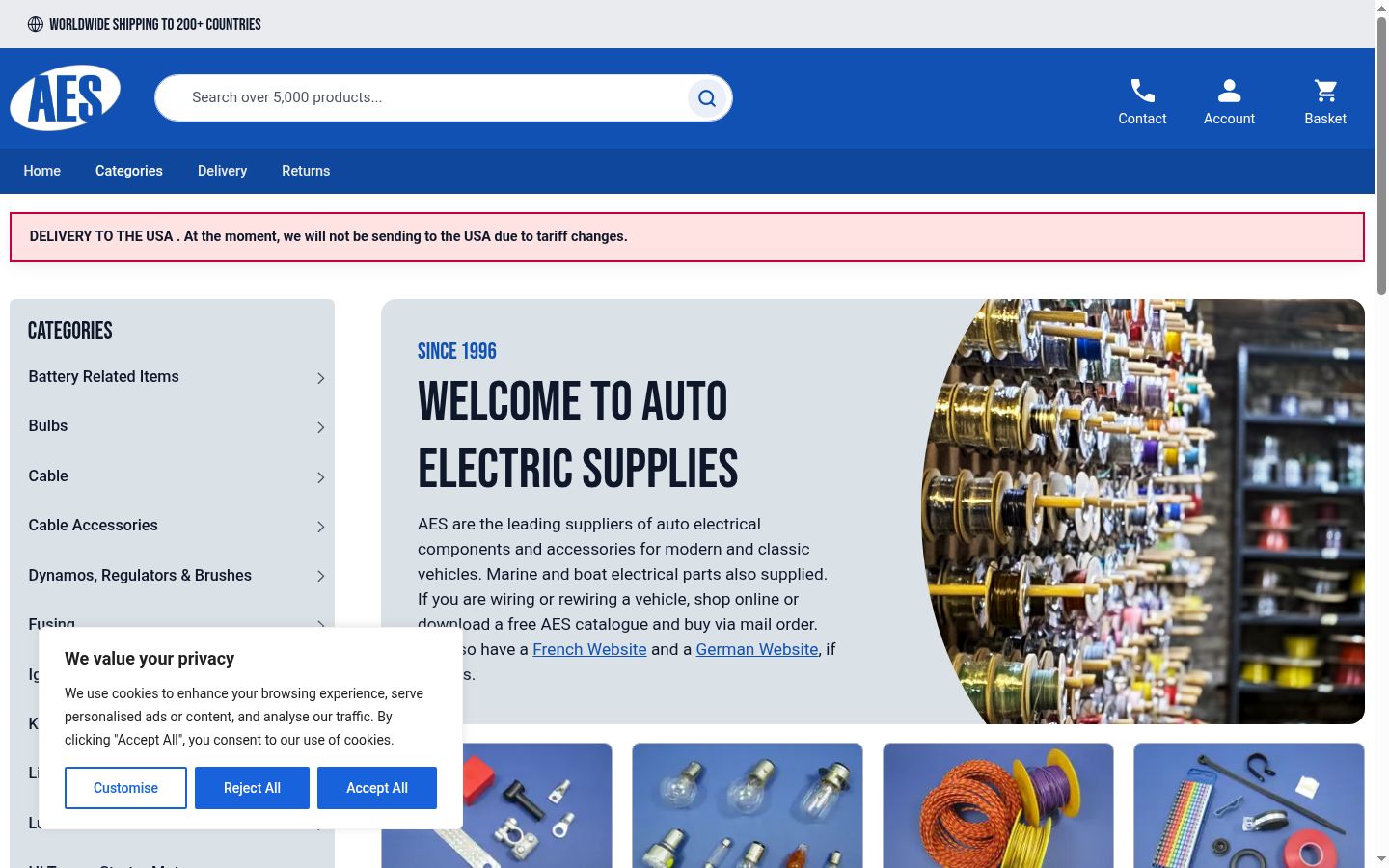Open Cable Accessories category link
This screenshot has height=868, width=1389.
coord(94,525)
